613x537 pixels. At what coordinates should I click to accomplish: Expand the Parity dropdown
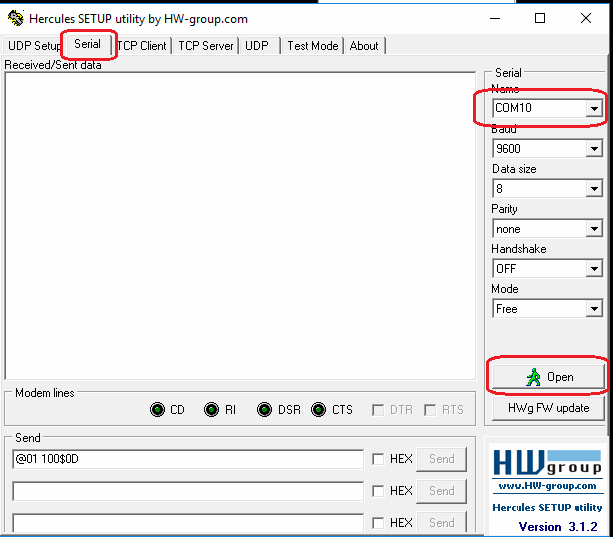tap(594, 229)
